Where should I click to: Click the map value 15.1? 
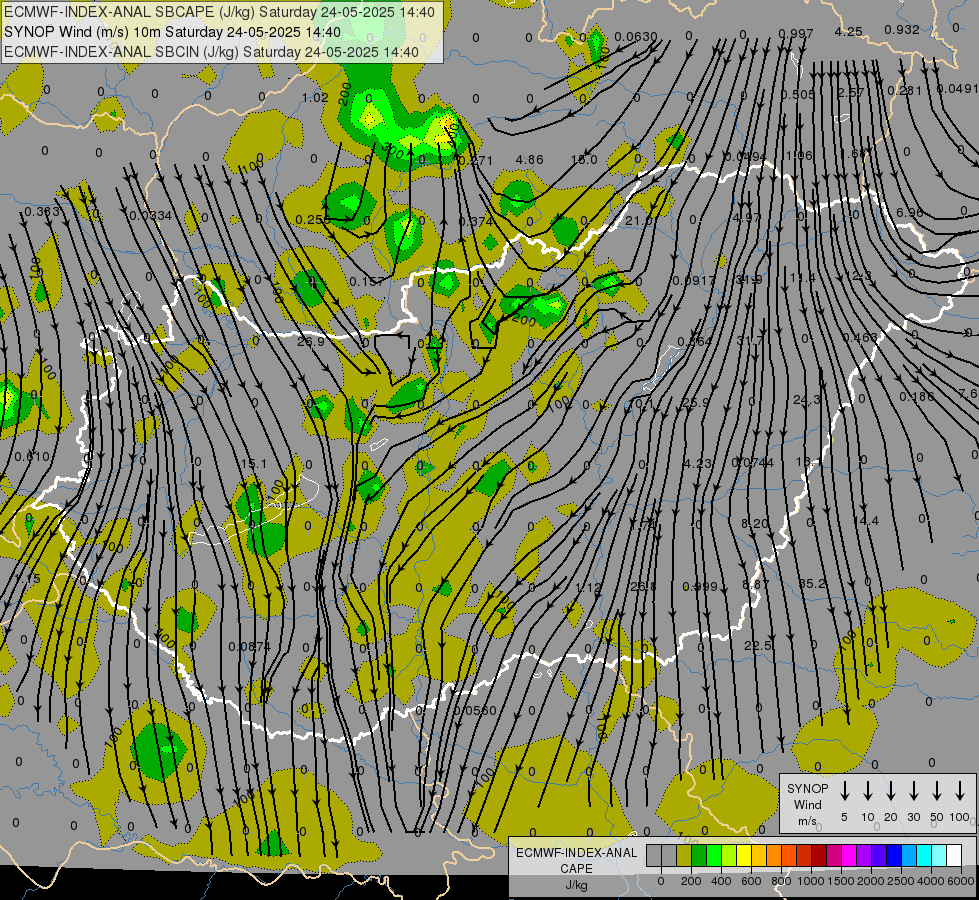click(253, 463)
